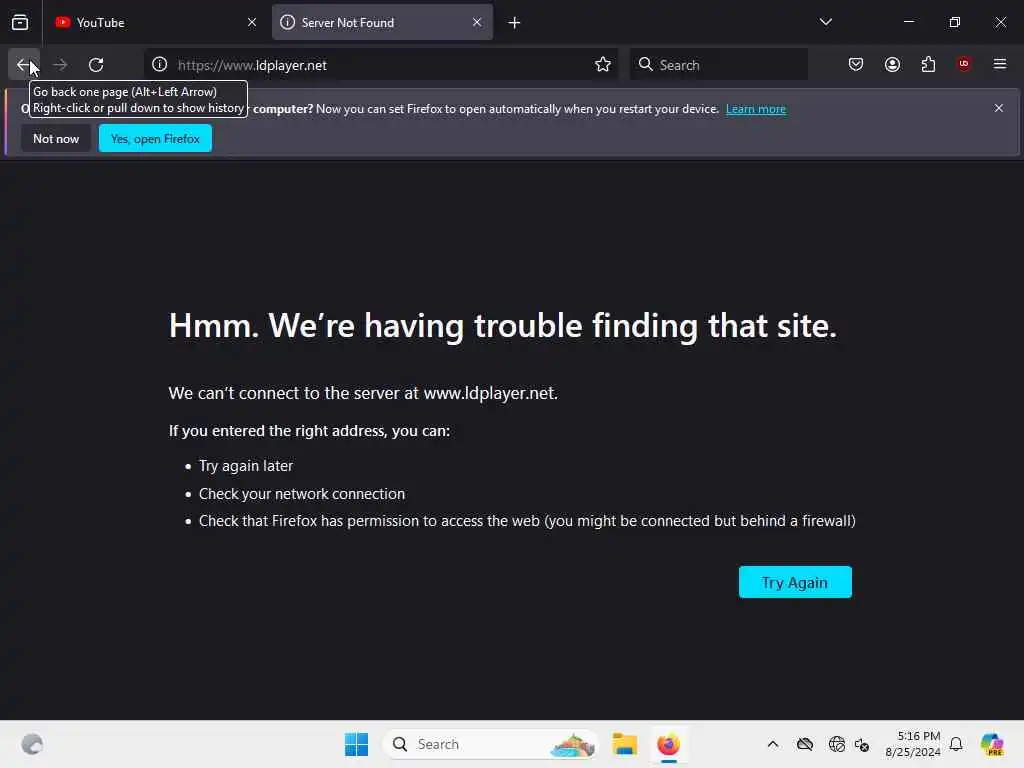Open the uBlock Origin extension icon
This screenshot has height=768, width=1024.
coord(964,64)
